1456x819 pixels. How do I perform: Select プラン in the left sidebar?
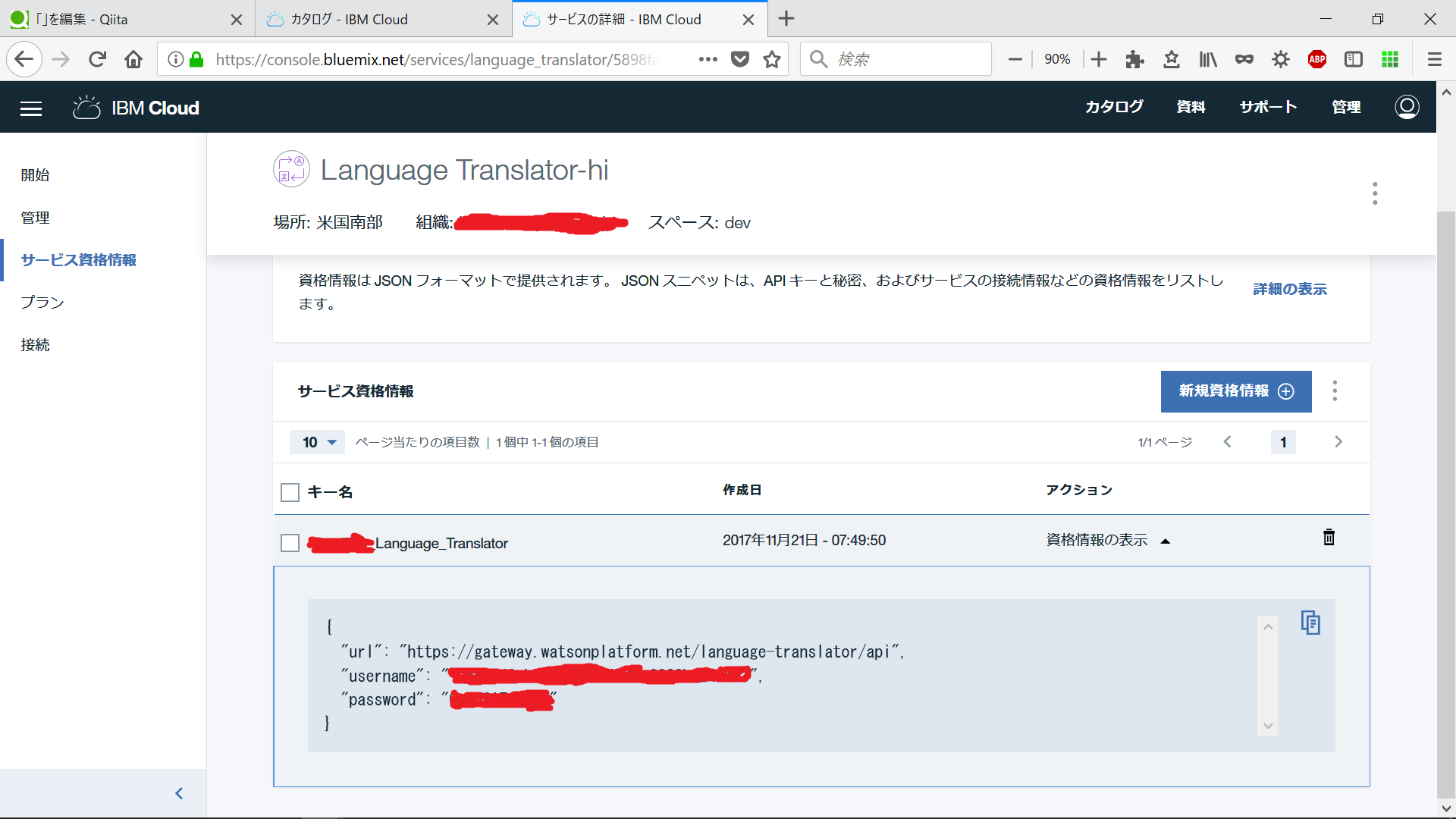point(42,303)
